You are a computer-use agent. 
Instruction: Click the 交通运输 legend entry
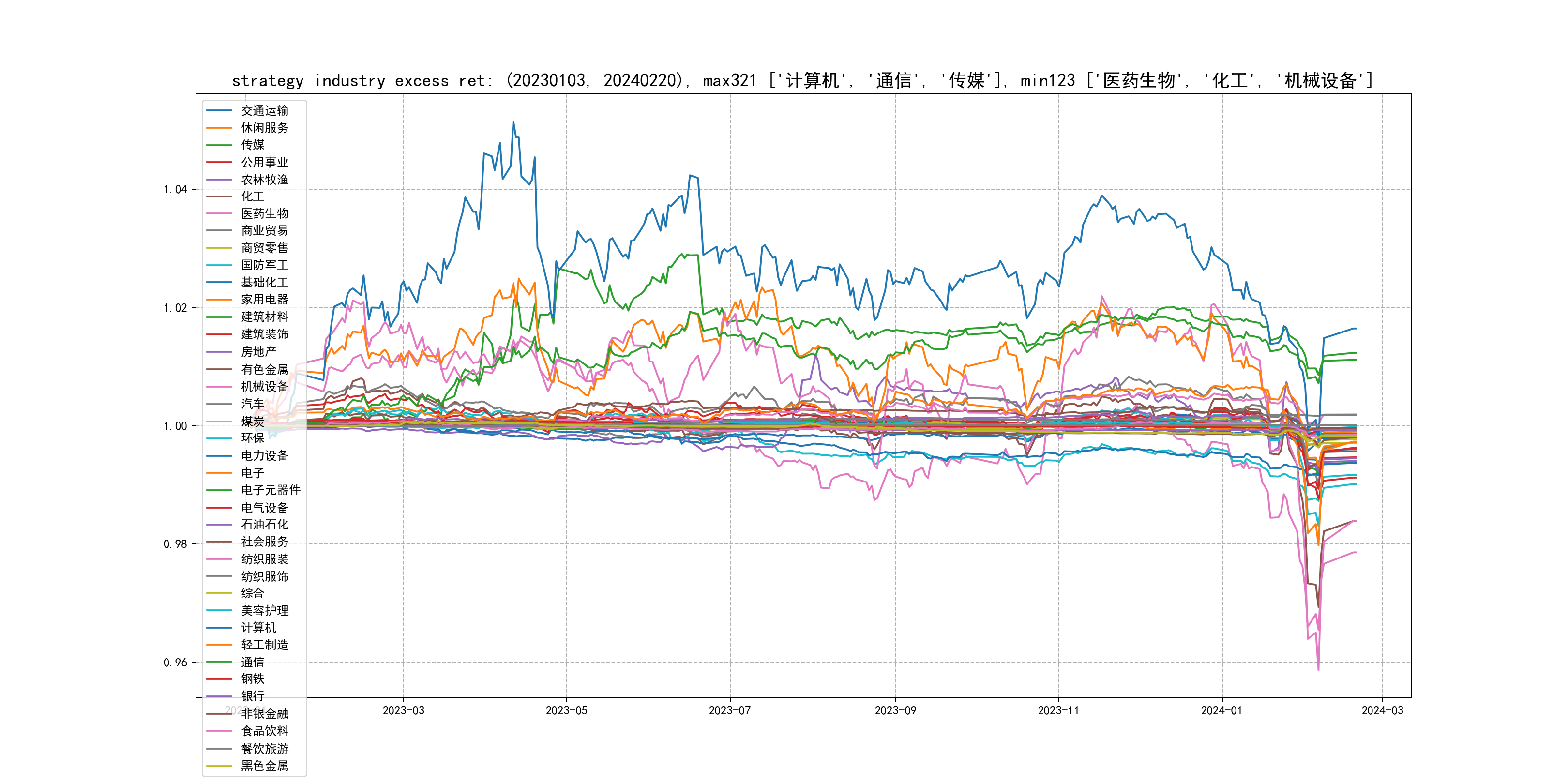[x=264, y=111]
